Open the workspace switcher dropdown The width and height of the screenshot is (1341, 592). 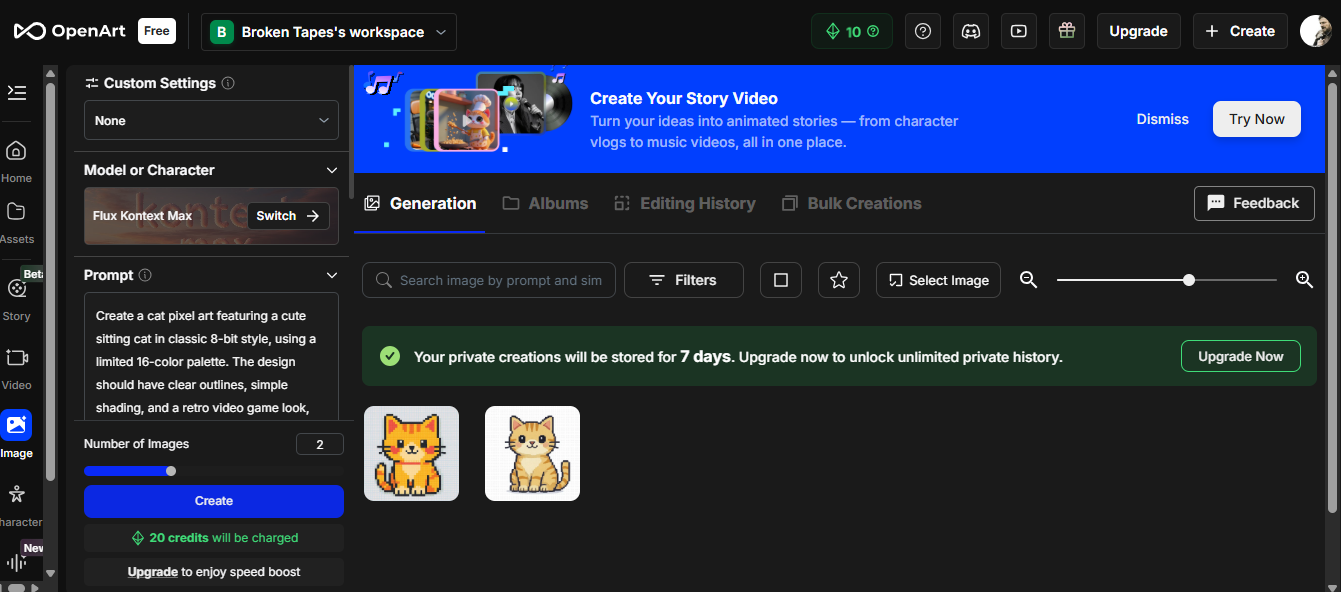point(329,32)
